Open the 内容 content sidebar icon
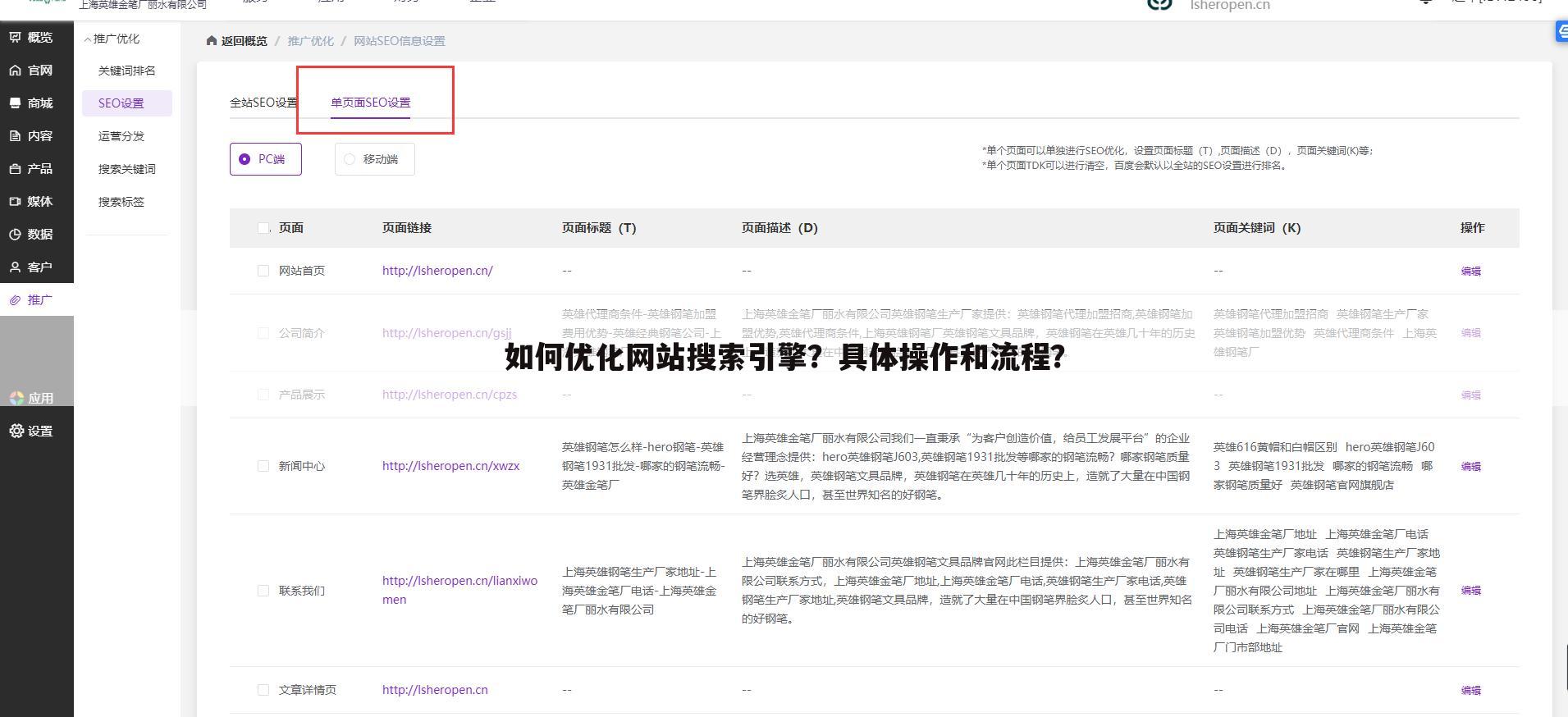Image resolution: width=1568 pixels, height=717 pixels. coord(16,135)
